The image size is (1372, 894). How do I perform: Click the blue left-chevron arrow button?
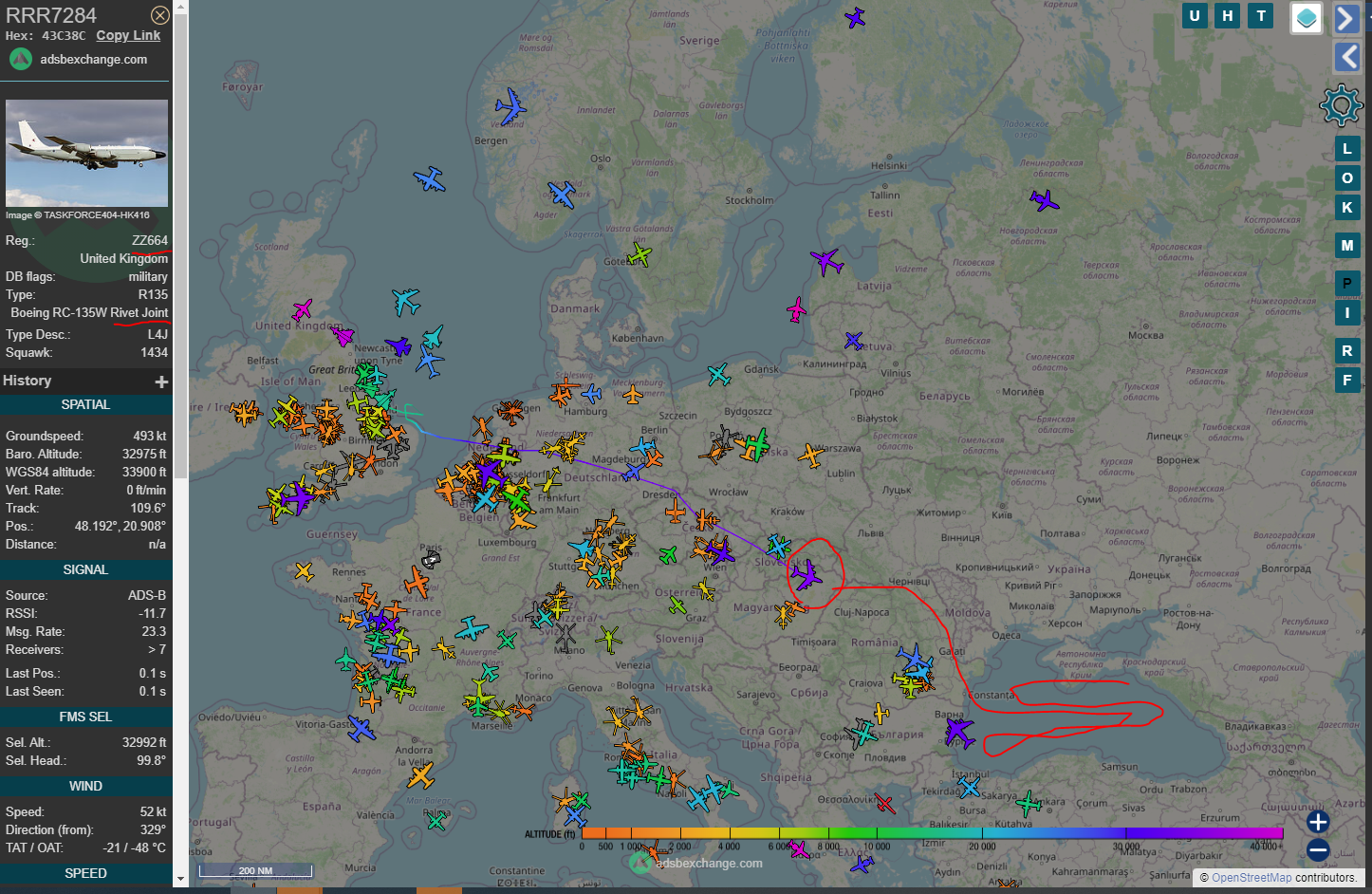(x=1346, y=57)
